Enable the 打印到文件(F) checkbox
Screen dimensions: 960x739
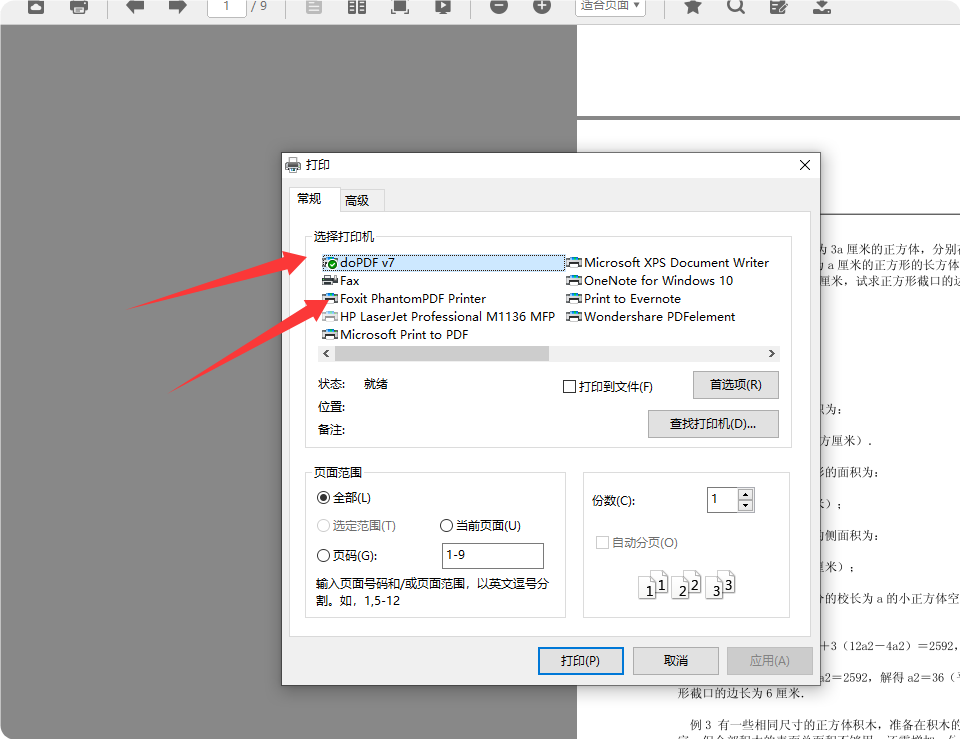(x=569, y=386)
